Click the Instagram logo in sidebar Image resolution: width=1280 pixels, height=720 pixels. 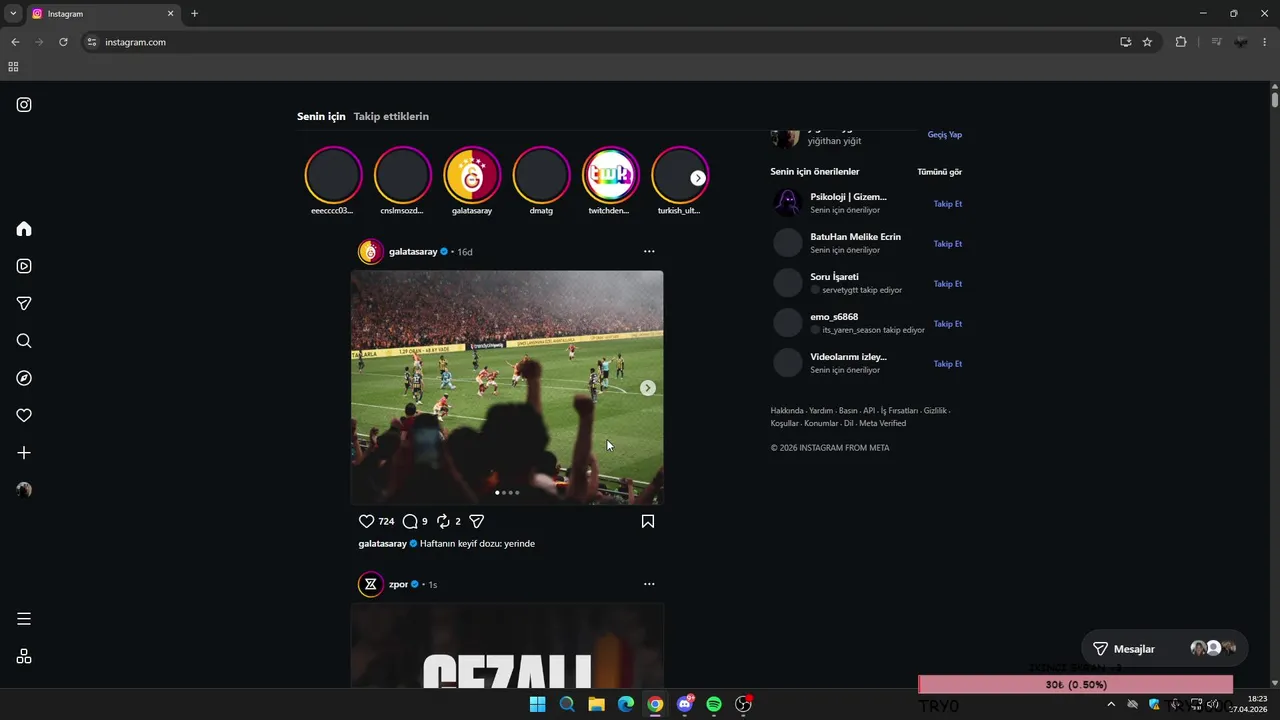(24, 105)
